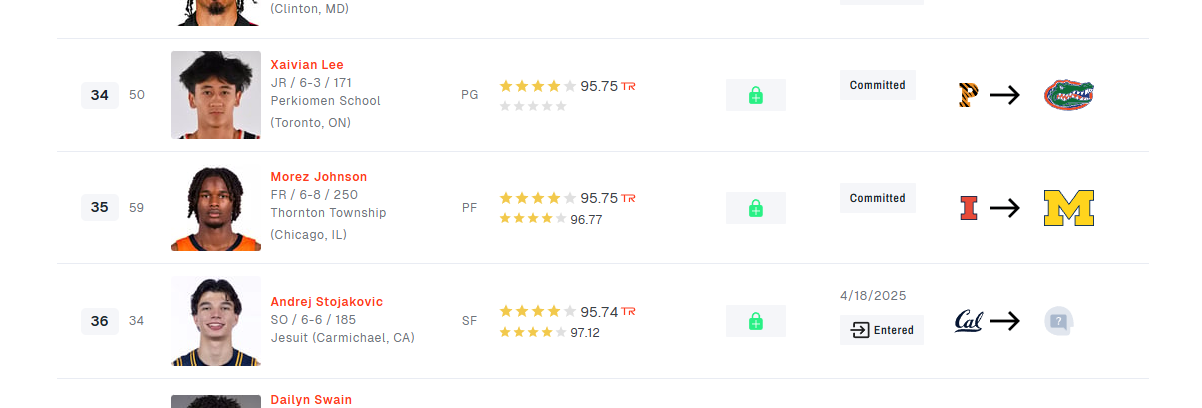Open Dailyn Swain's player profile link
The image size is (1202, 408).
pos(311,400)
